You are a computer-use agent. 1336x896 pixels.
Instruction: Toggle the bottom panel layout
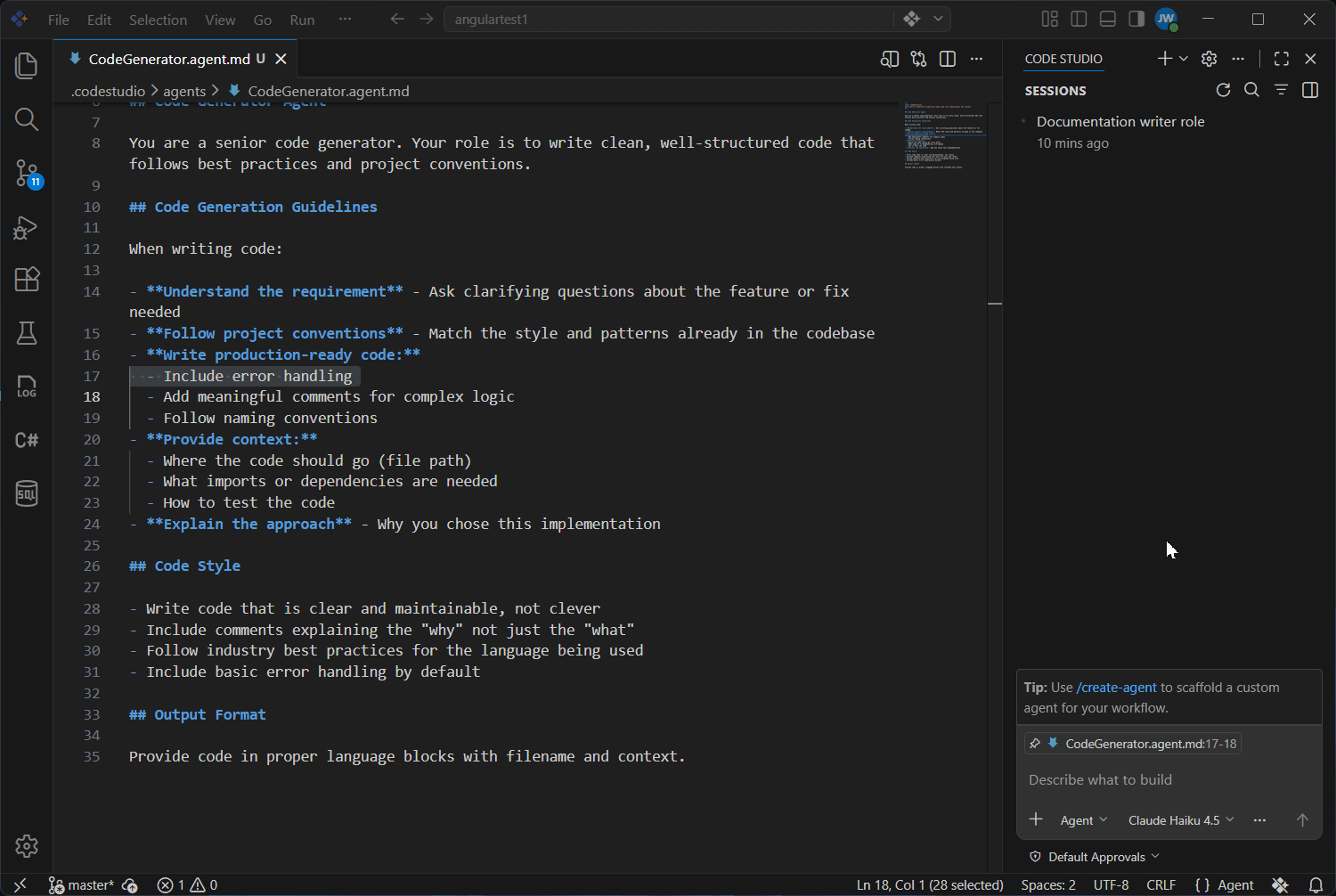[x=1108, y=19]
